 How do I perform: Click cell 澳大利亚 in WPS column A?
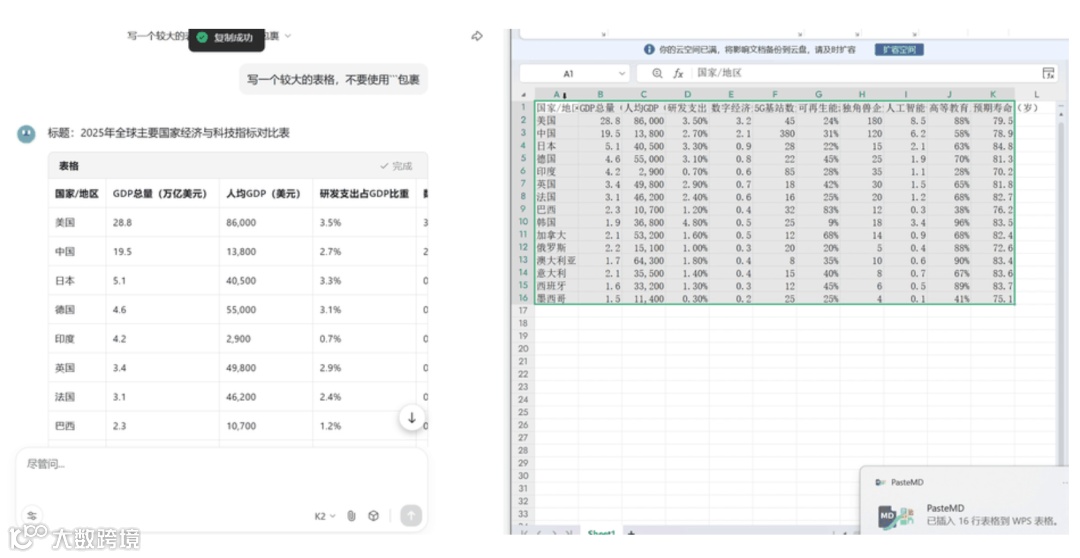(557, 260)
